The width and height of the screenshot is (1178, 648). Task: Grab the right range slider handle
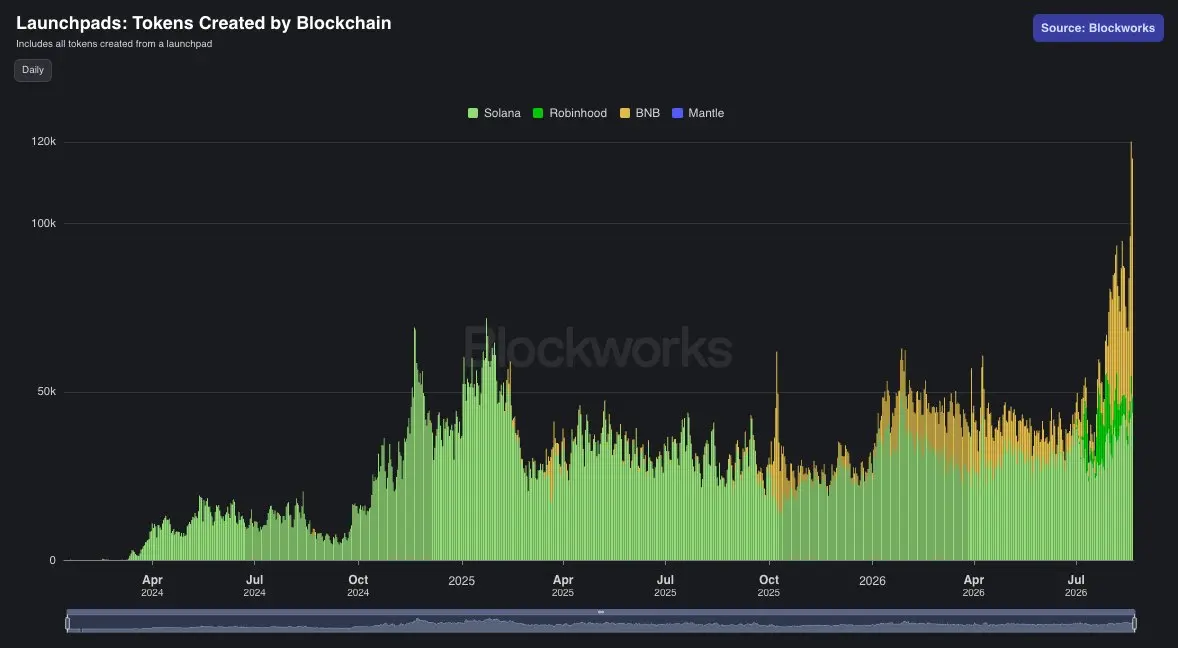pyautogui.click(x=1134, y=623)
